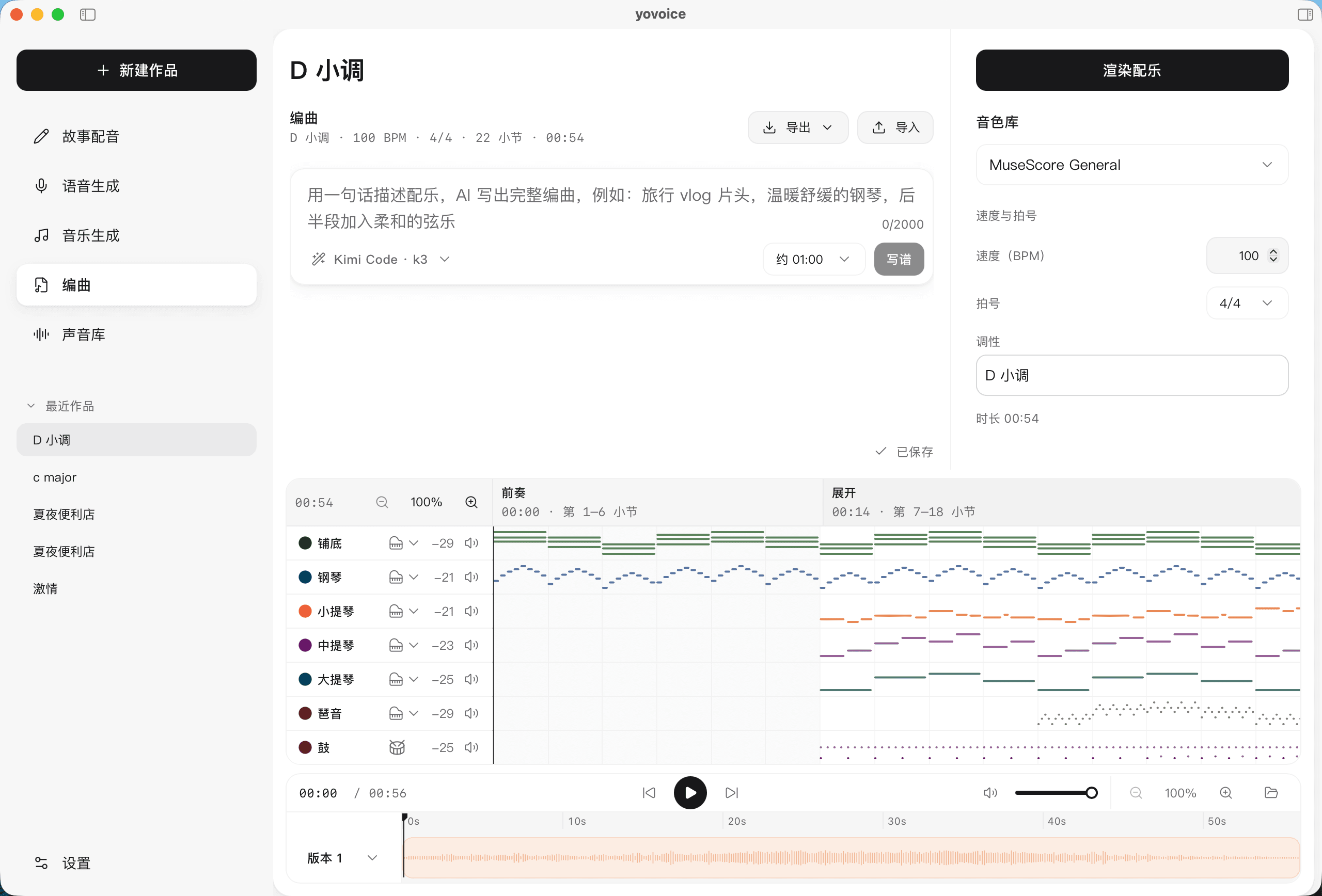This screenshot has width=1322, height=896.
Task: Adjust the player volume slider handle
Action: point(1091,793)
